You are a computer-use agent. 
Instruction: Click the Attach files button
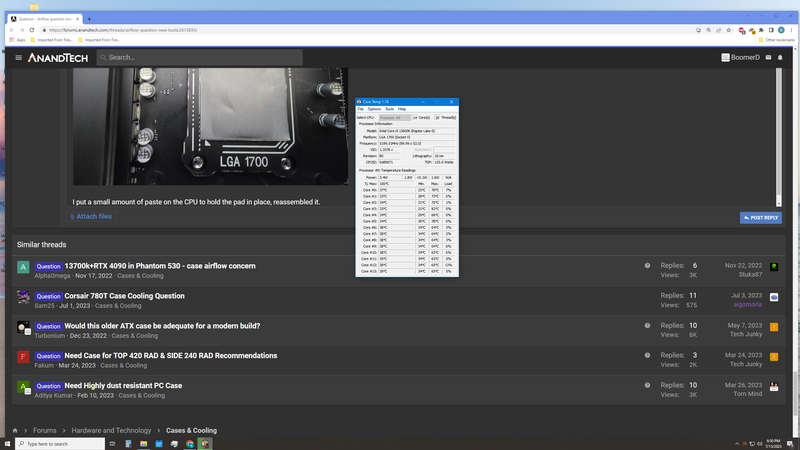click(91, 217)
